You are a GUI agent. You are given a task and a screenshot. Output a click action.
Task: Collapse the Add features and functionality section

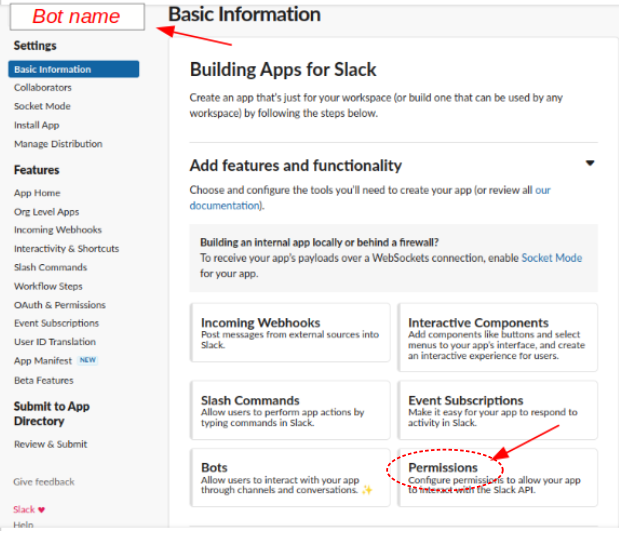(x=590, y=163)
